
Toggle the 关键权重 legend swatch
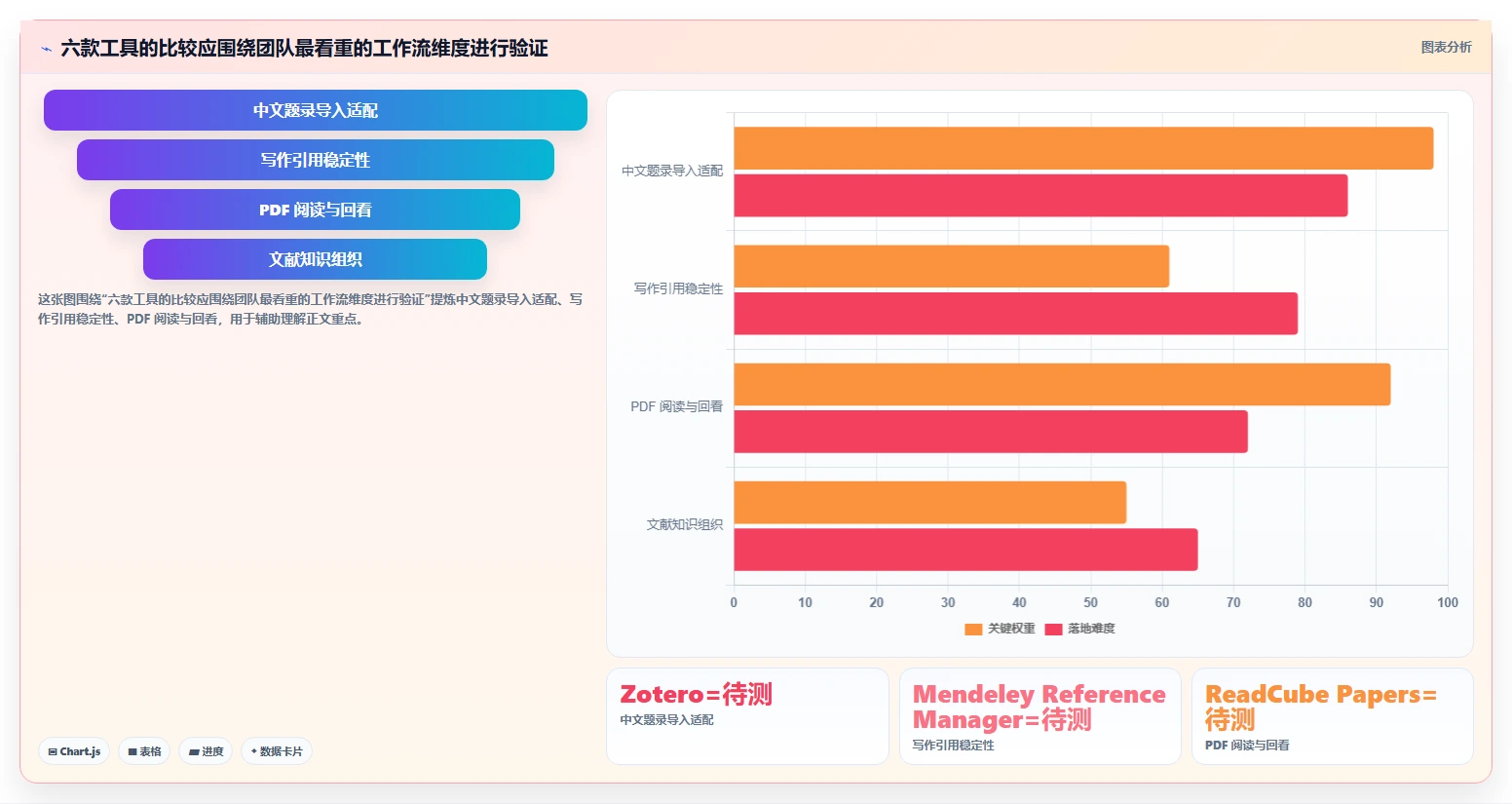pyautogui.click(x=973, y=630)
